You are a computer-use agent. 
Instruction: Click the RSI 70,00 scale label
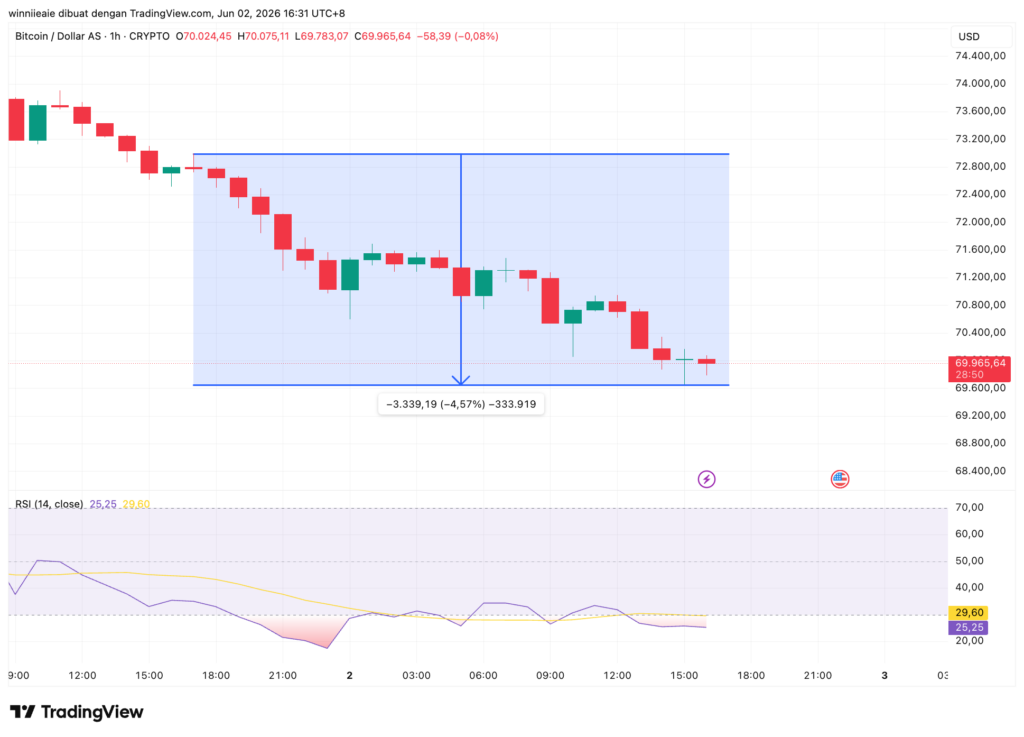[970, 507]
